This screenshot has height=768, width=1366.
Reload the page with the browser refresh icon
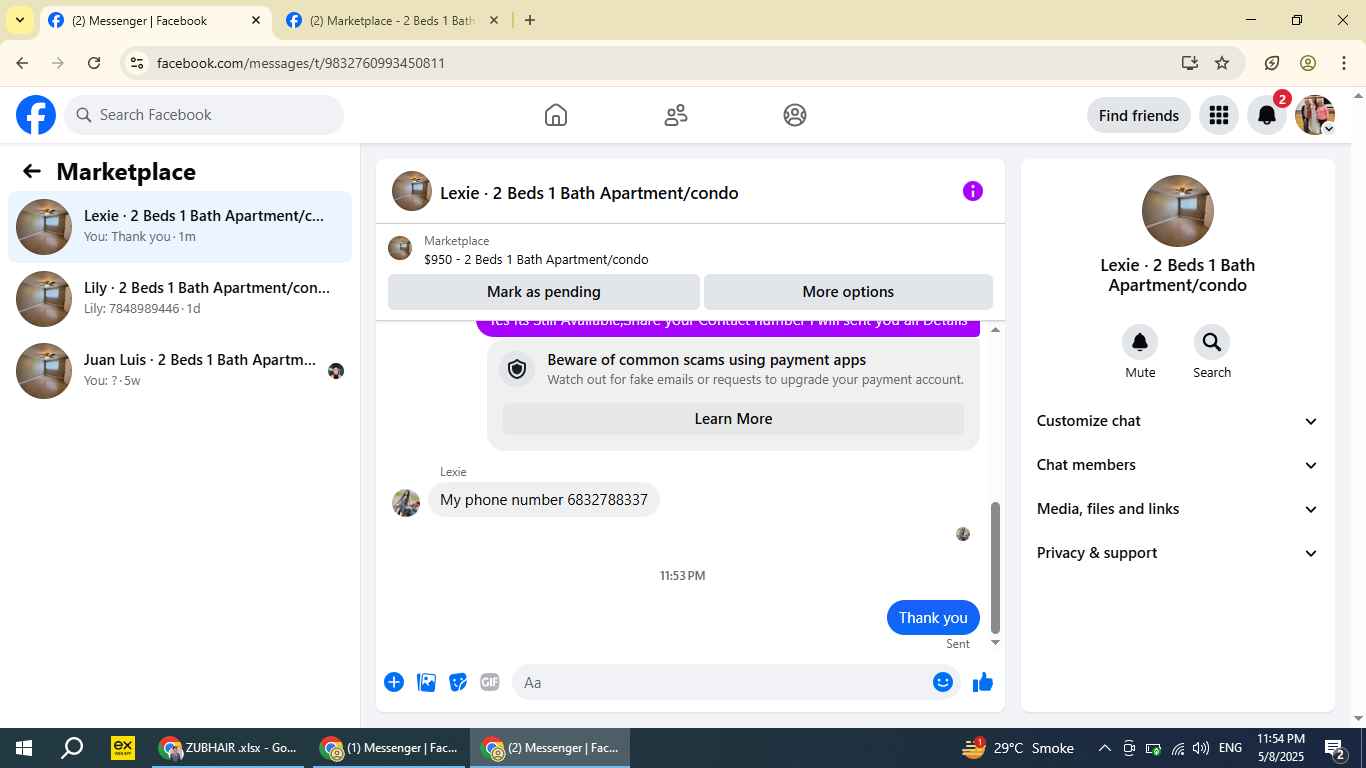click(x=94, y=63)
